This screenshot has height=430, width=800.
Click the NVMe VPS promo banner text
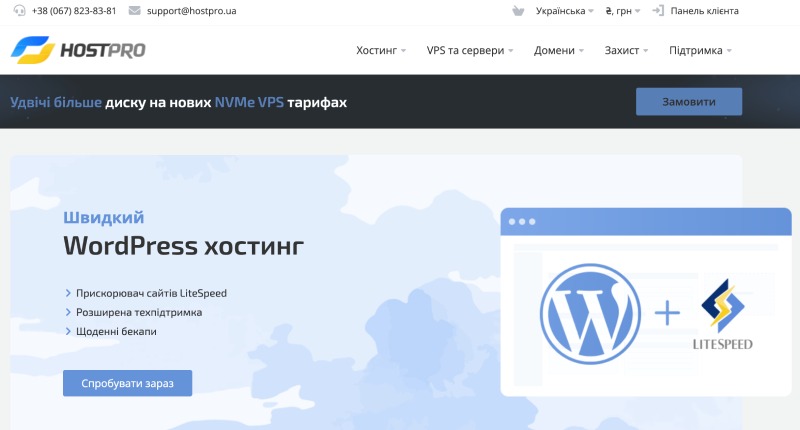[x=179, y=103]
